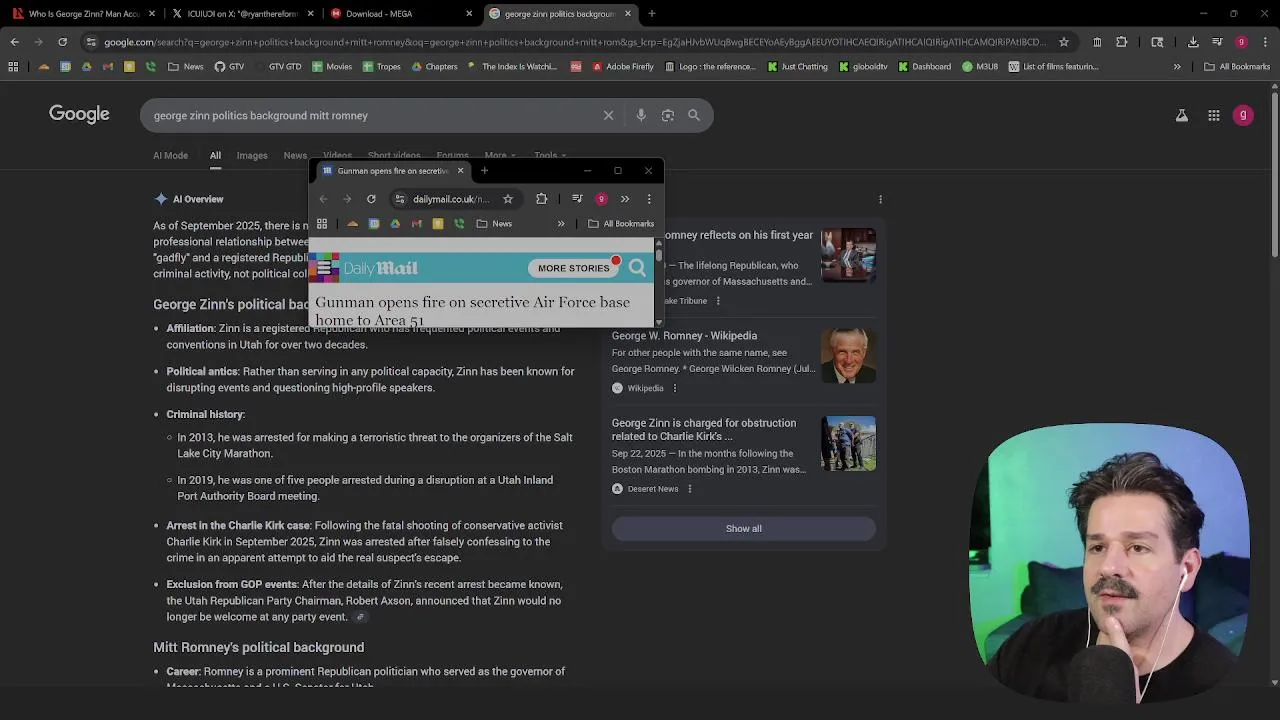Switch to Who Is George Zinn tab

(84, 14)
